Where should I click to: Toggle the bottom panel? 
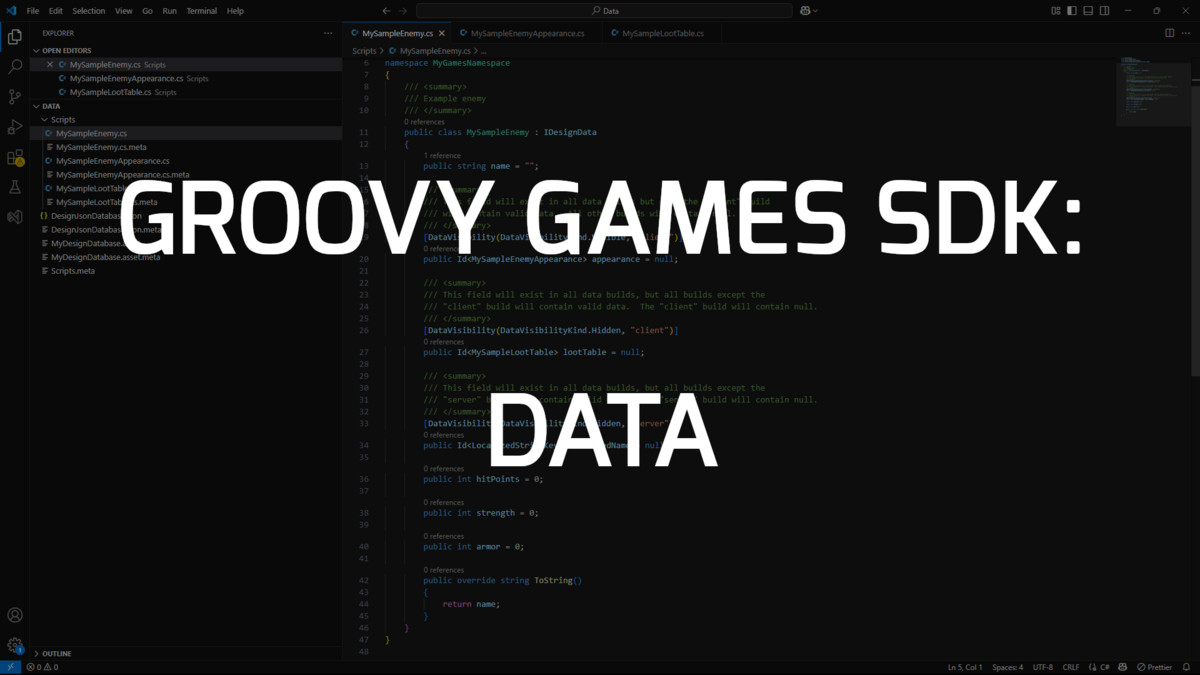pyautogui.click(x=1088, y=11)
